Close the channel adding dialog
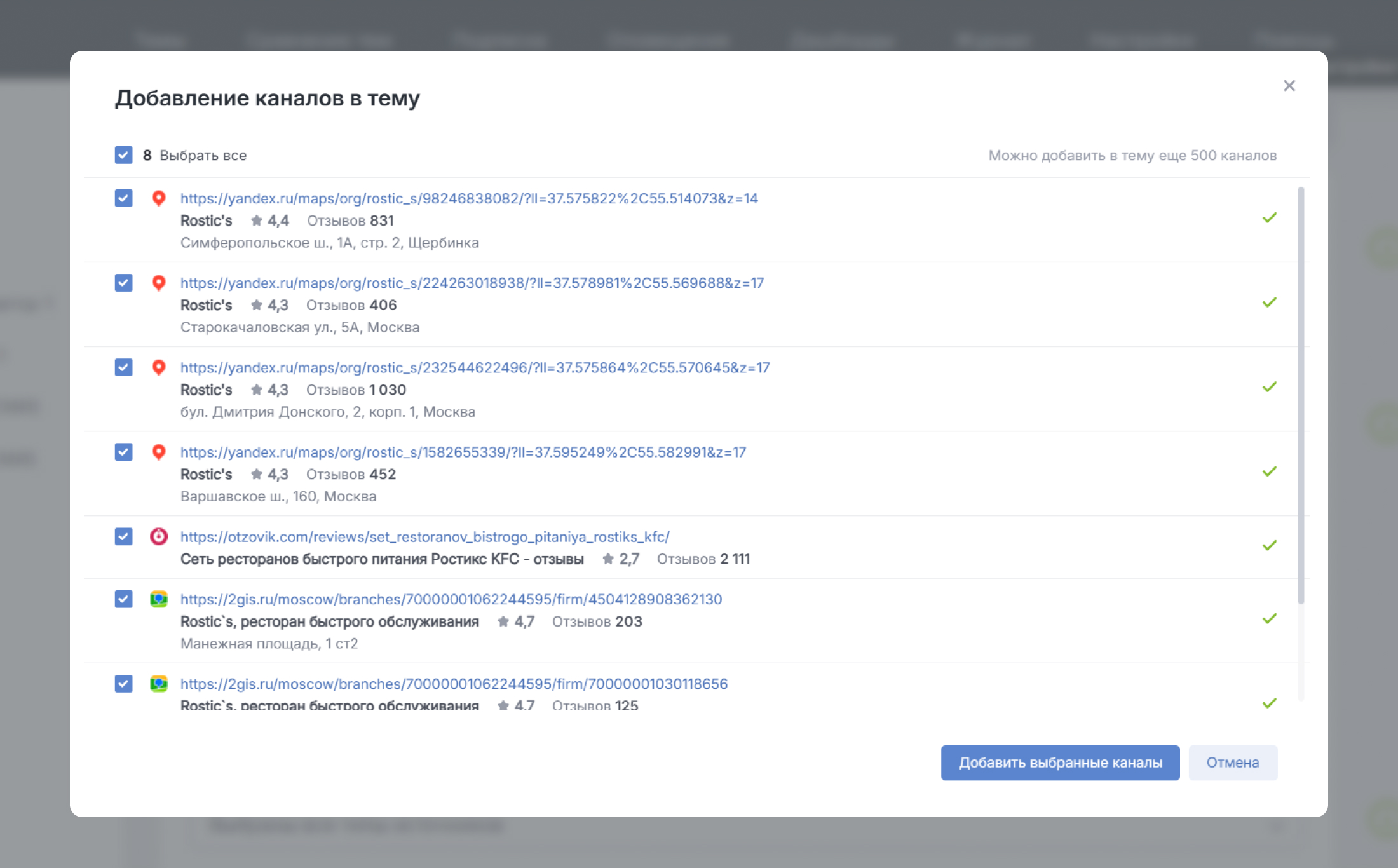 click(1289, 86)
